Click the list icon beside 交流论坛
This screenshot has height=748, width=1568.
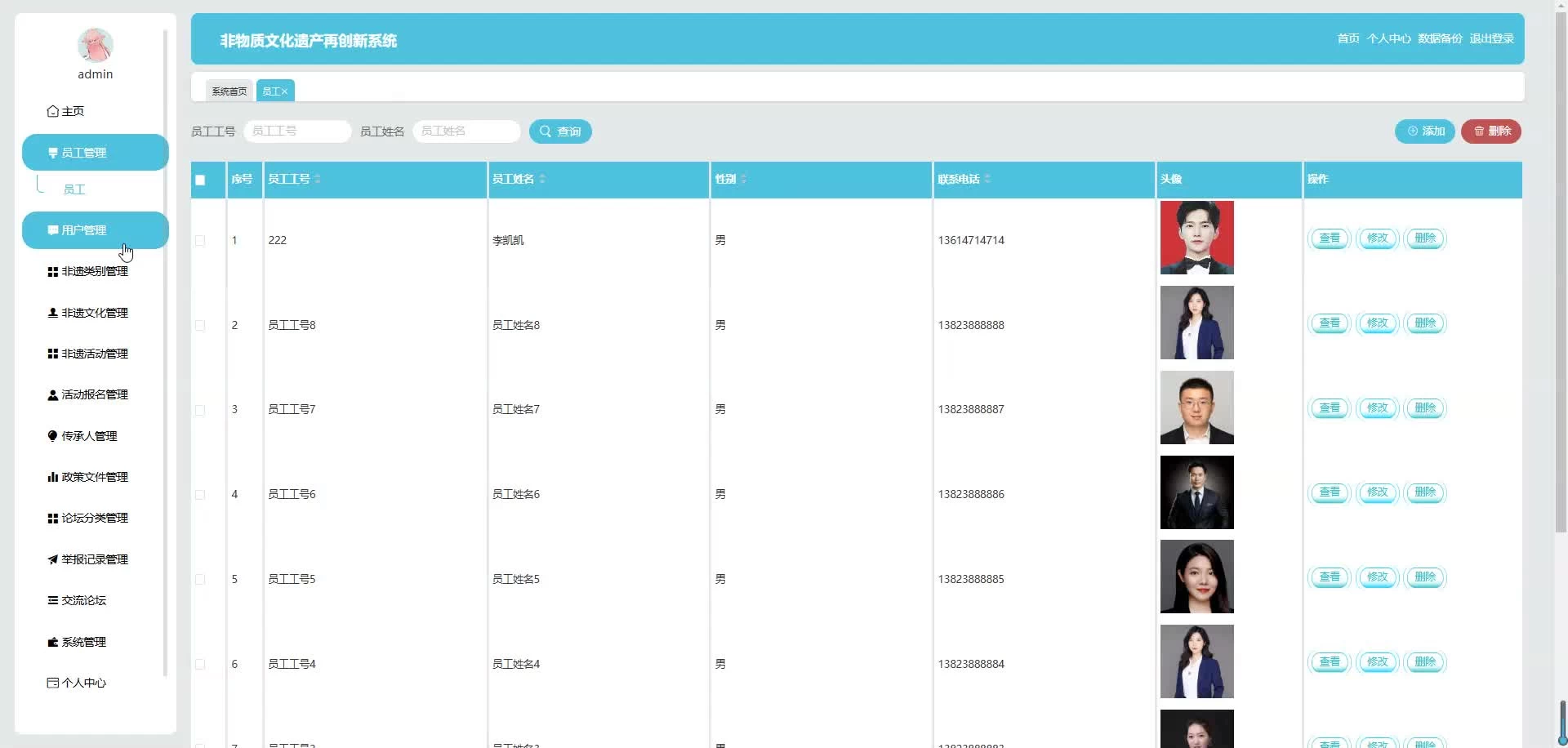pyautogui.click(x=53, y=600)
